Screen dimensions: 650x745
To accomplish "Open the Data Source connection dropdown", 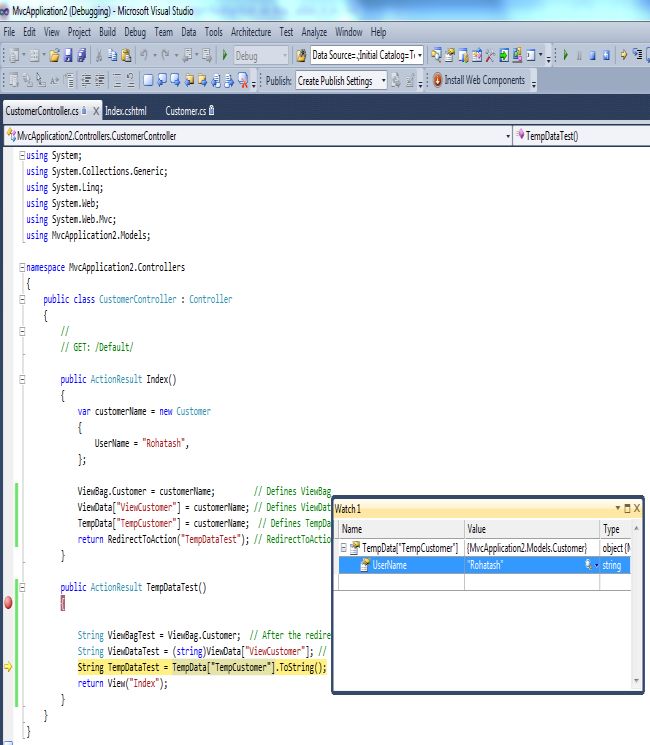I will [x=419, y=56].
